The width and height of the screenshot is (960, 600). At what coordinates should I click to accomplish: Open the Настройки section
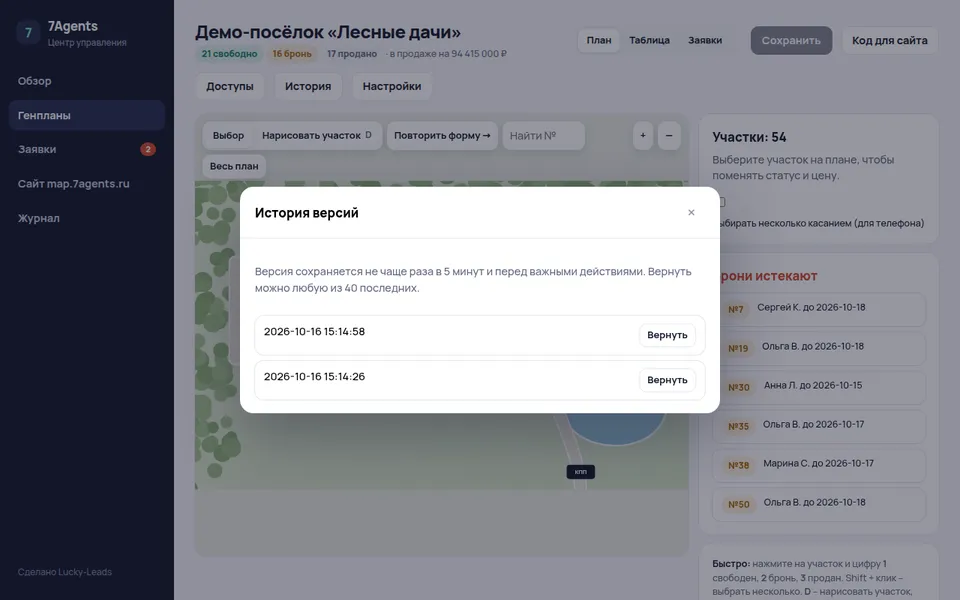tap(392, 86)
